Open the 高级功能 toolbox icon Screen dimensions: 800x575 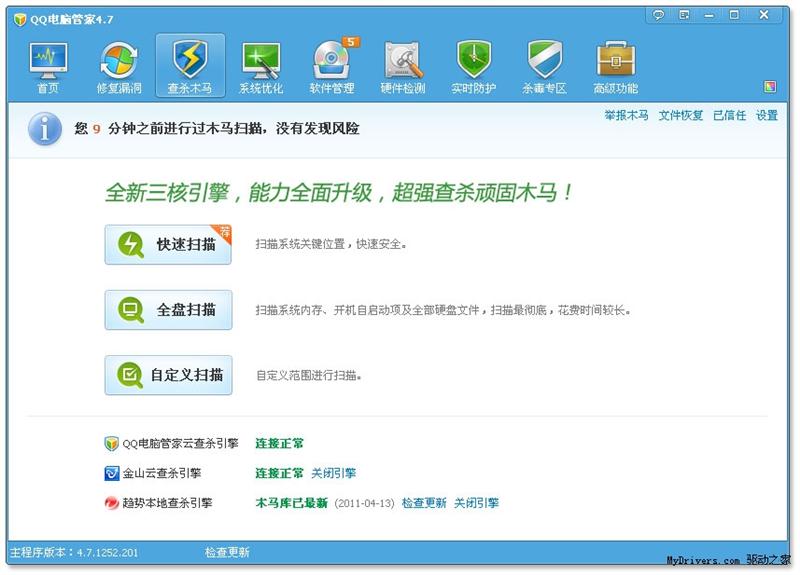tap(615, 67)
